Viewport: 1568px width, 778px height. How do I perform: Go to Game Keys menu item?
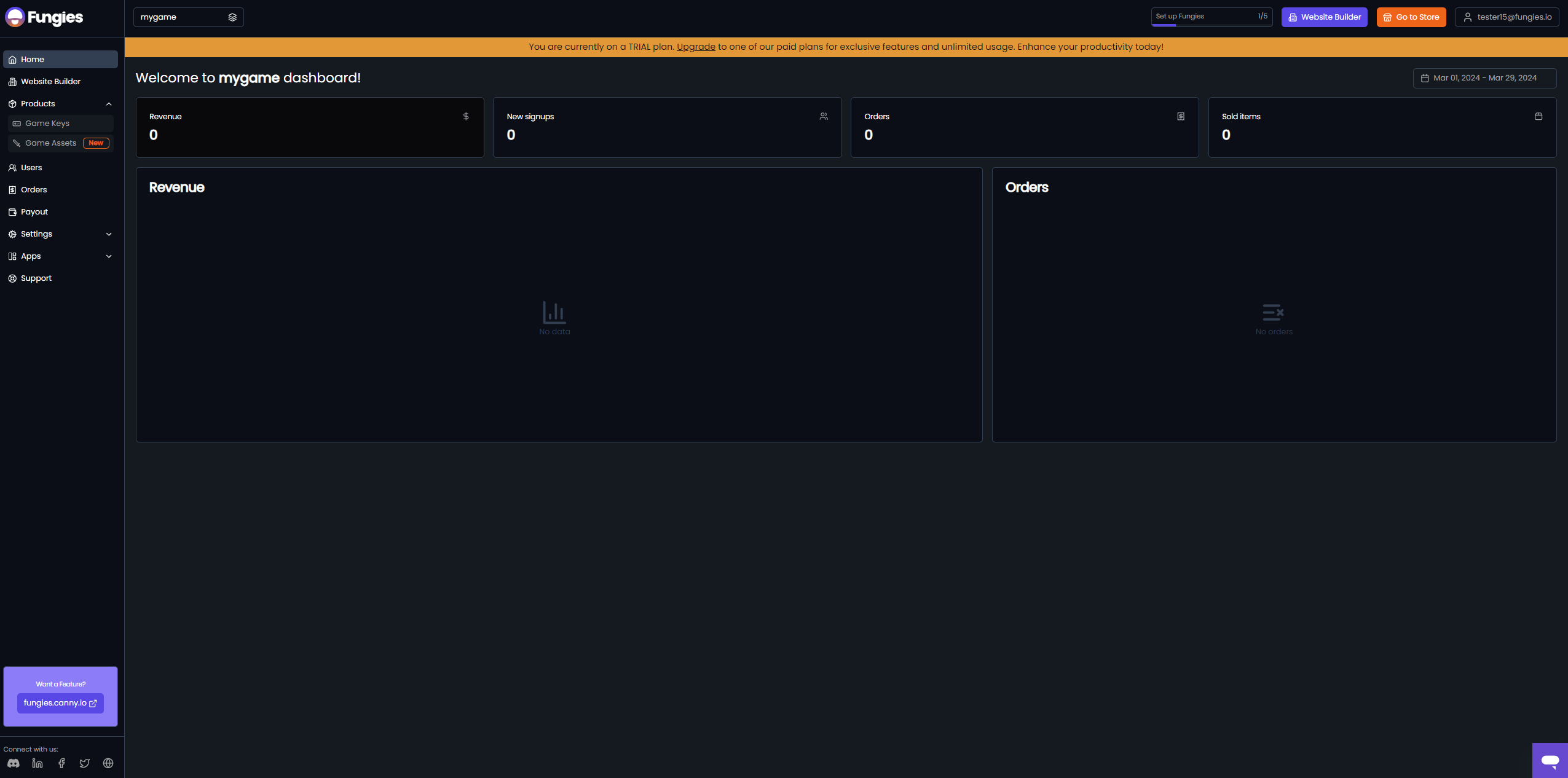click(47, 124)
